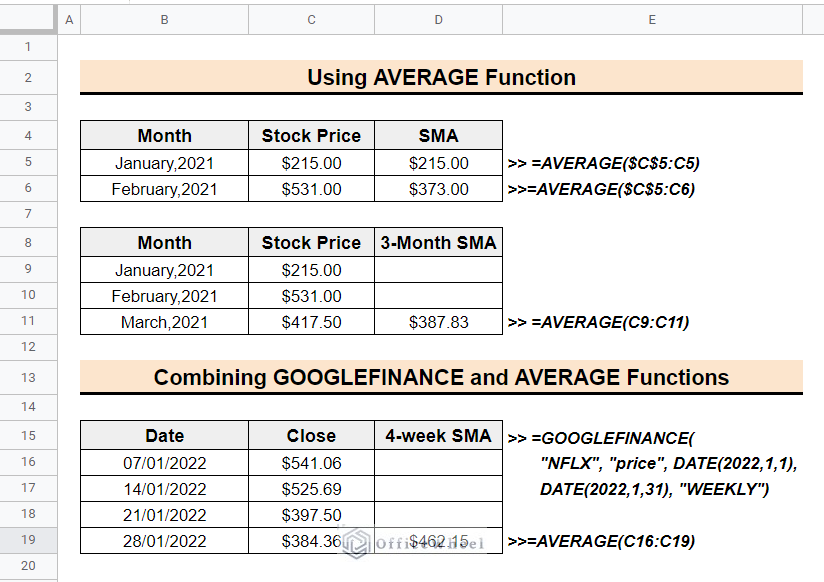
Task: Click the =AVERAGE($C$5:C5) formula note
Action: coord(603,163)
